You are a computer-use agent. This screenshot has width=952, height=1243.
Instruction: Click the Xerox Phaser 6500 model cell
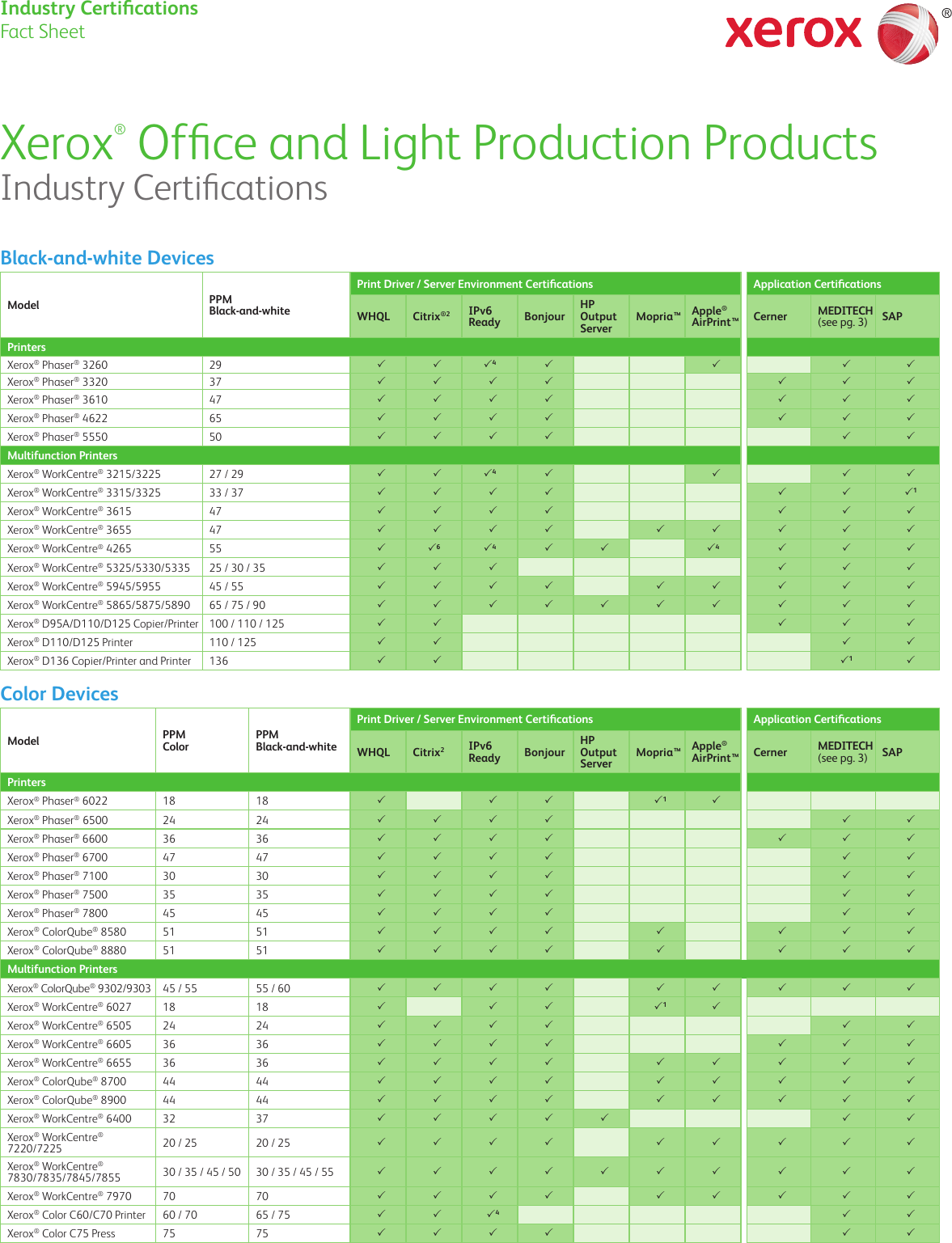(78, 820)
